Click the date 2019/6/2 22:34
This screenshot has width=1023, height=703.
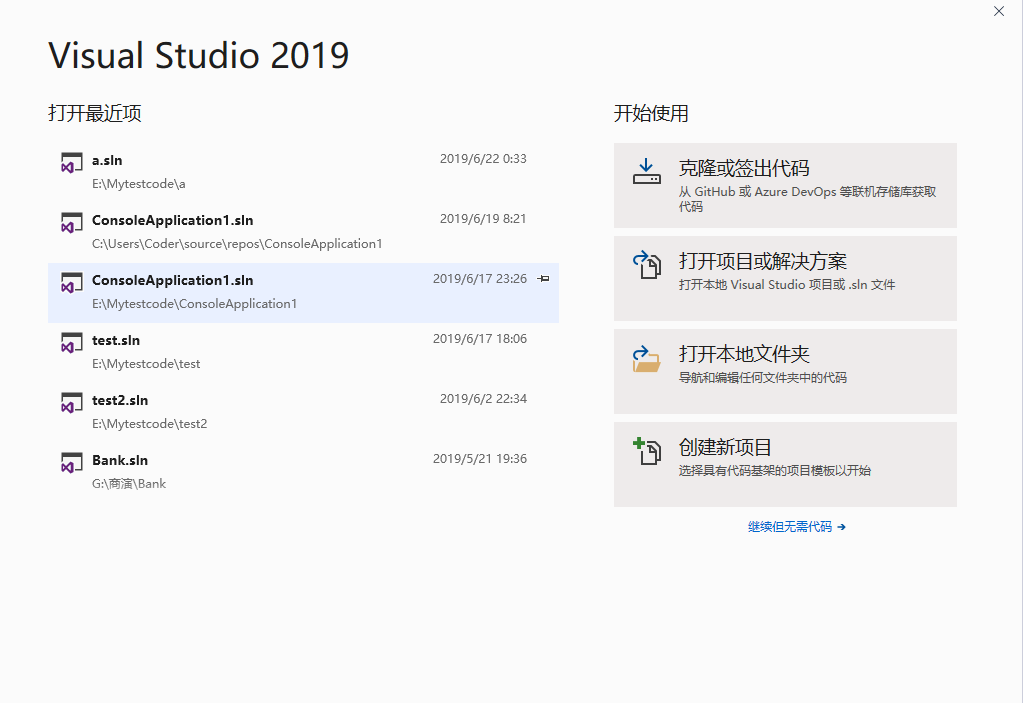coord(483,399)
